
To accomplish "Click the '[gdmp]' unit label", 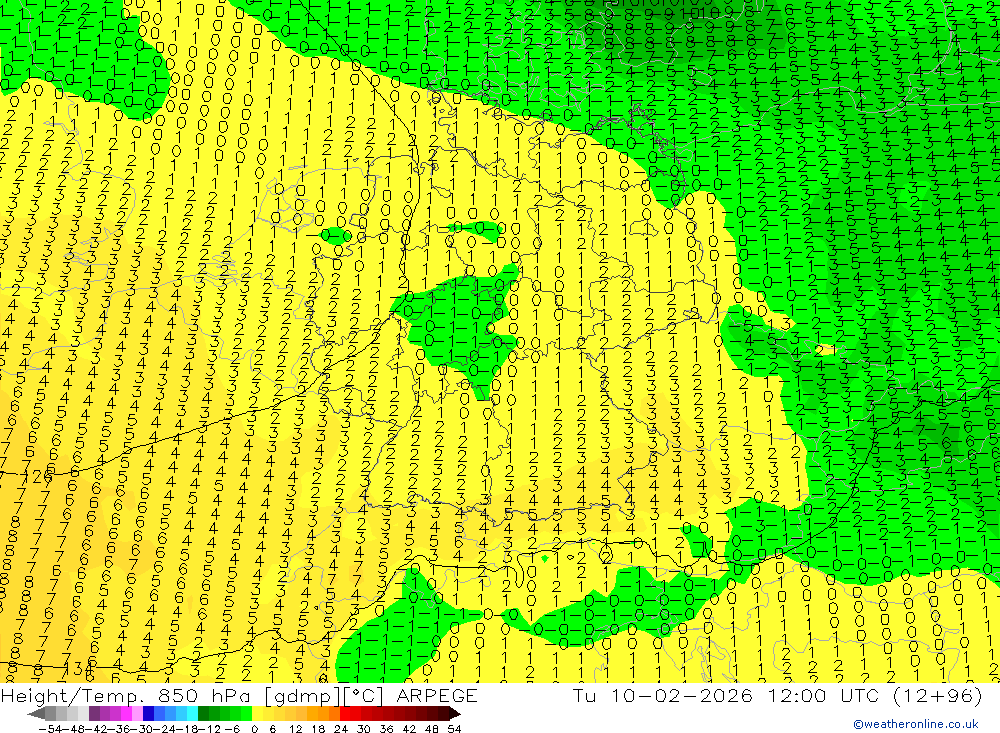I will point(302,695).
